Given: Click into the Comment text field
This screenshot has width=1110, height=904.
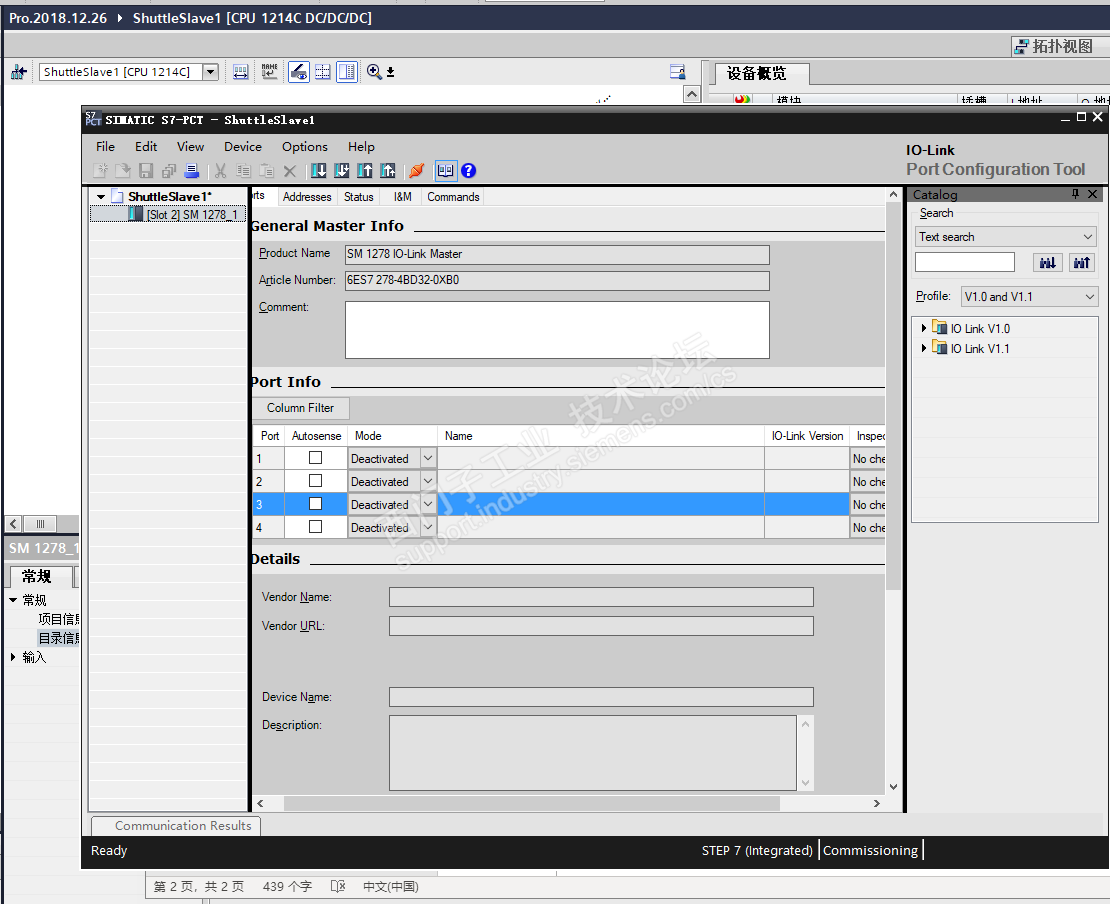Looking at the screenshot, I should [557, 329].
